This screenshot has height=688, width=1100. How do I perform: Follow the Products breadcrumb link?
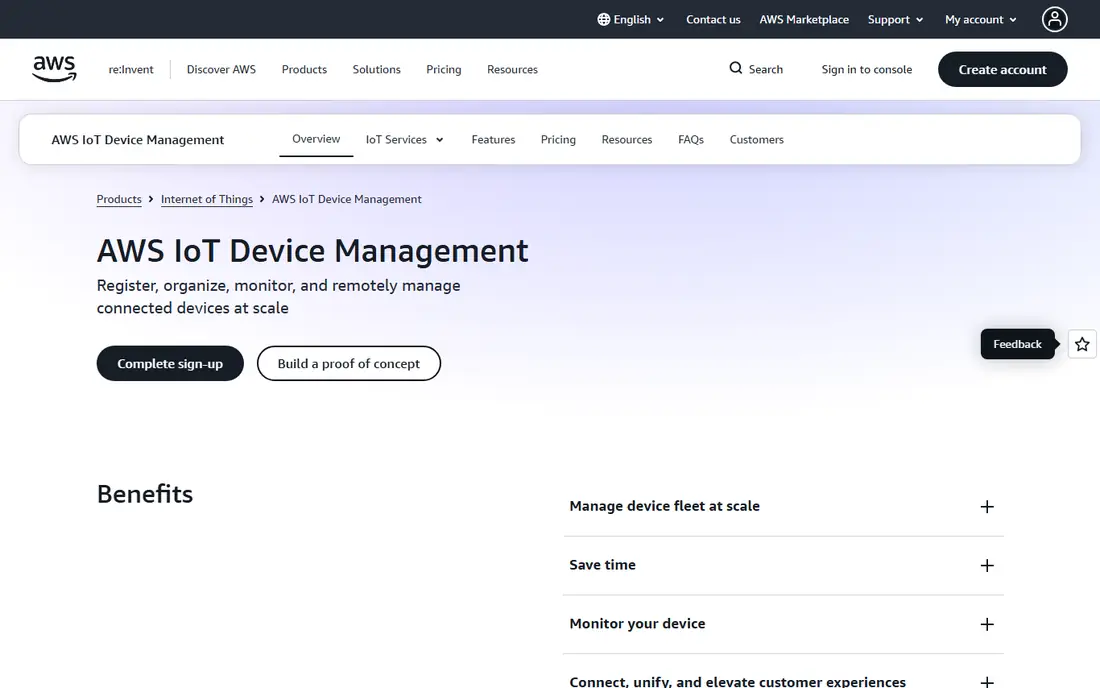click(x=119, y=199)
